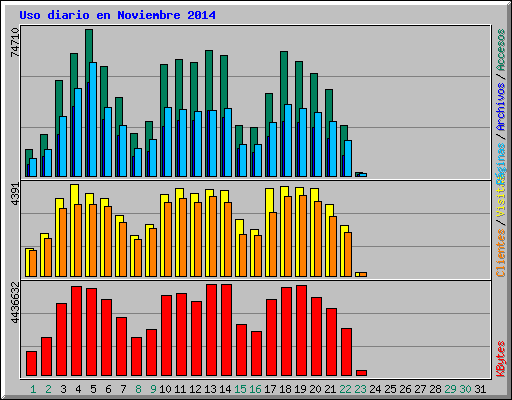Select day label 4 on the x-axis
The image size is (512, 400).
[78, 389]
